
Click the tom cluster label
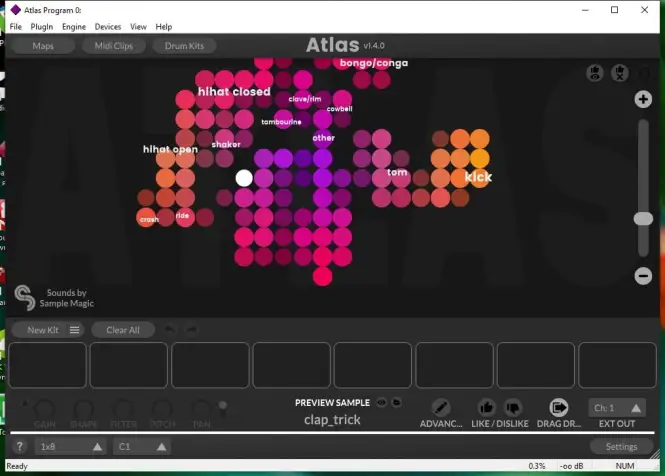point(397,172)
